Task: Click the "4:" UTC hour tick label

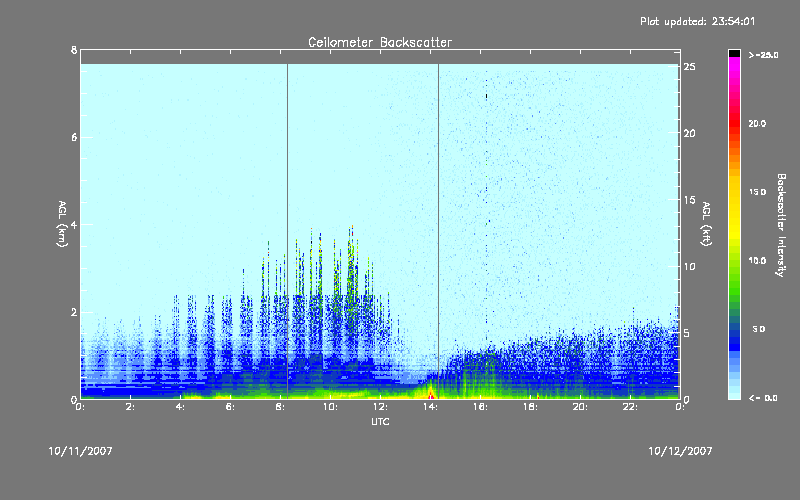Action: coord(181,407)
